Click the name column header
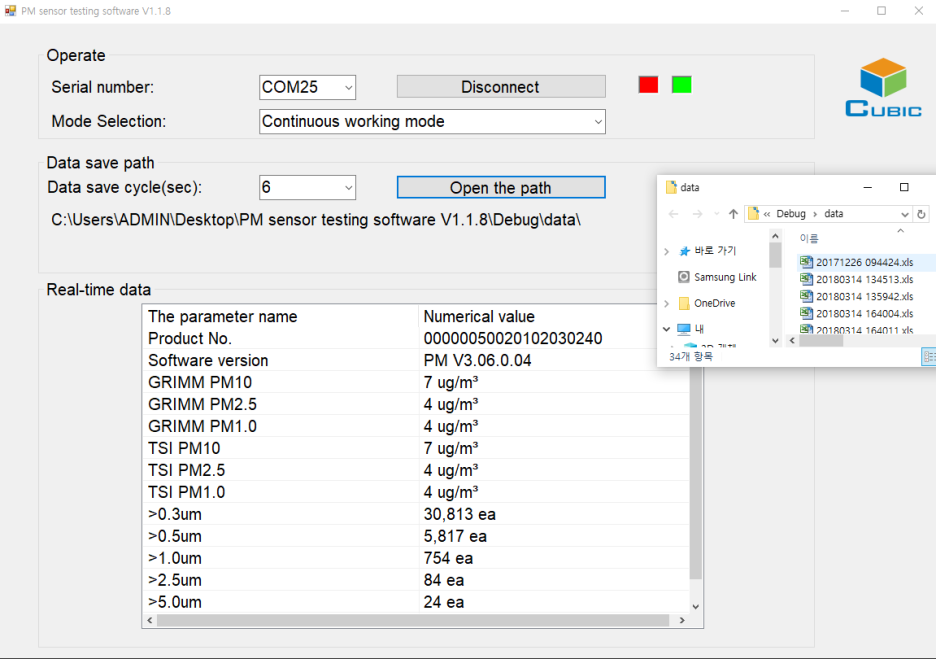This screenshot has width=936, height=659. (809, 239)
